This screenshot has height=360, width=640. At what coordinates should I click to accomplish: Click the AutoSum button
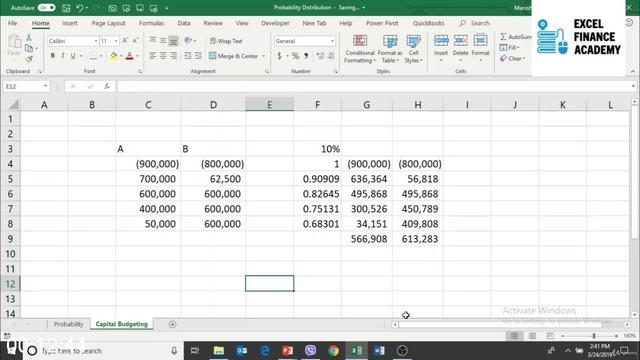(516, 37)
